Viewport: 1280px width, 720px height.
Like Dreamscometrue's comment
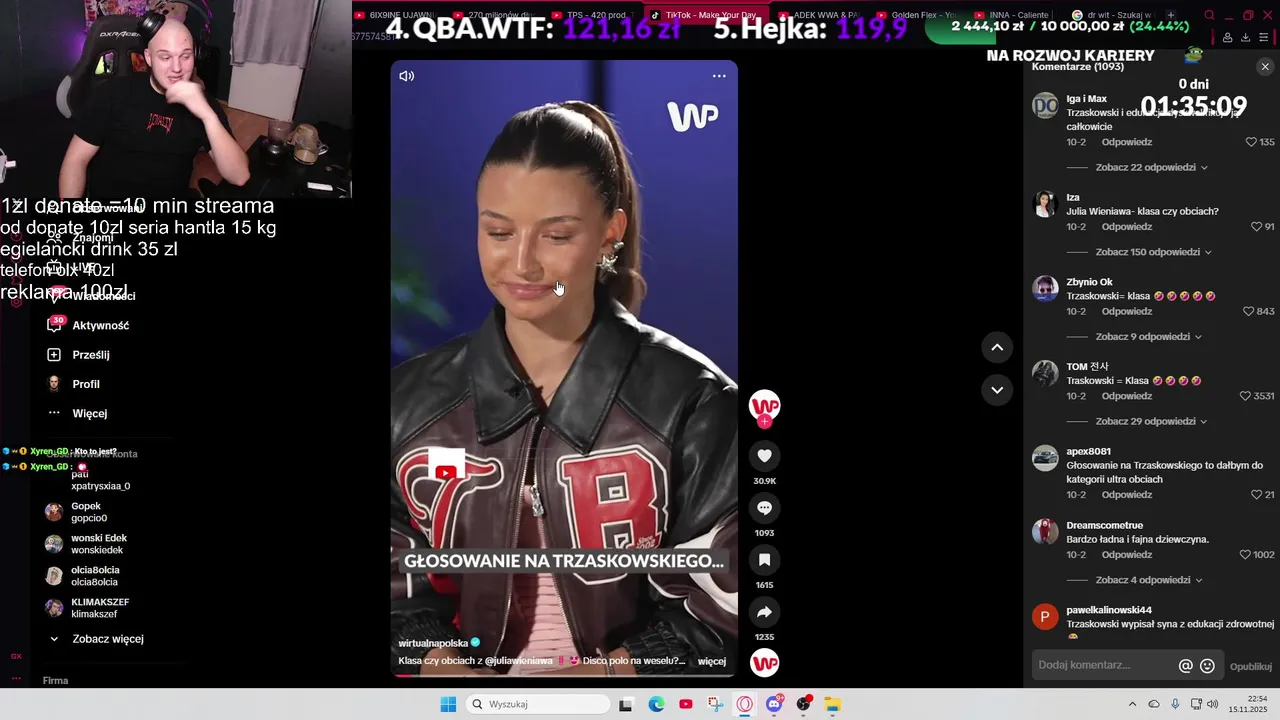pyautogui.click(x=1245, y=555)
